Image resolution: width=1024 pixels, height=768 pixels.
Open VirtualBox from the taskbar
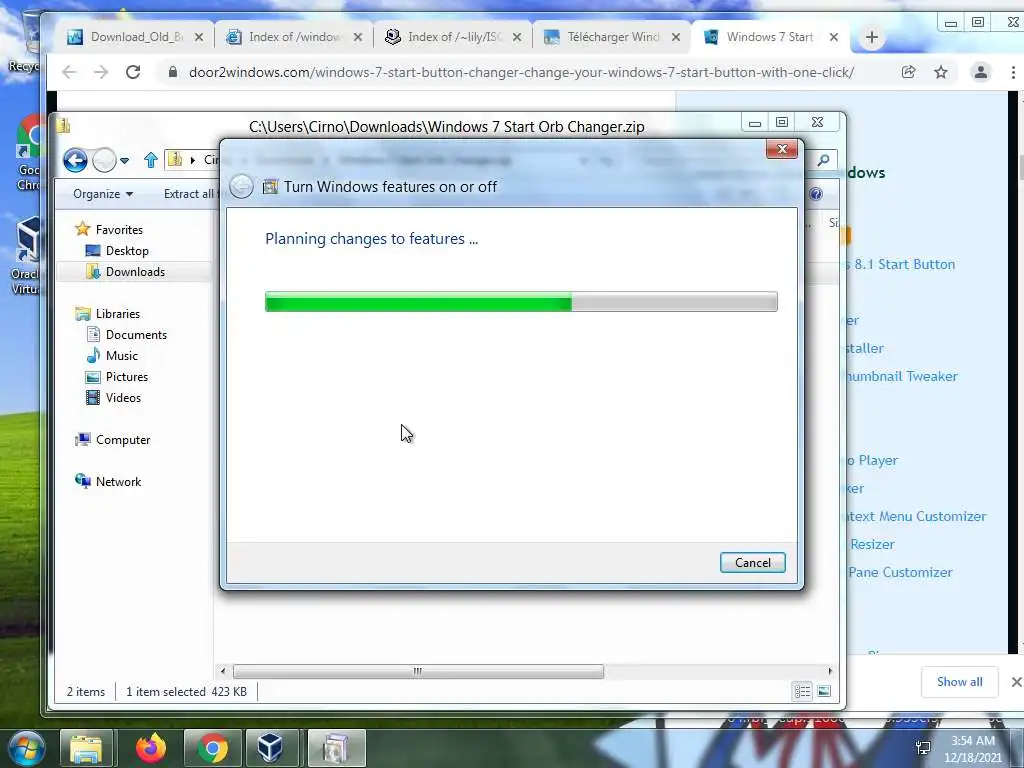point(270,748)
